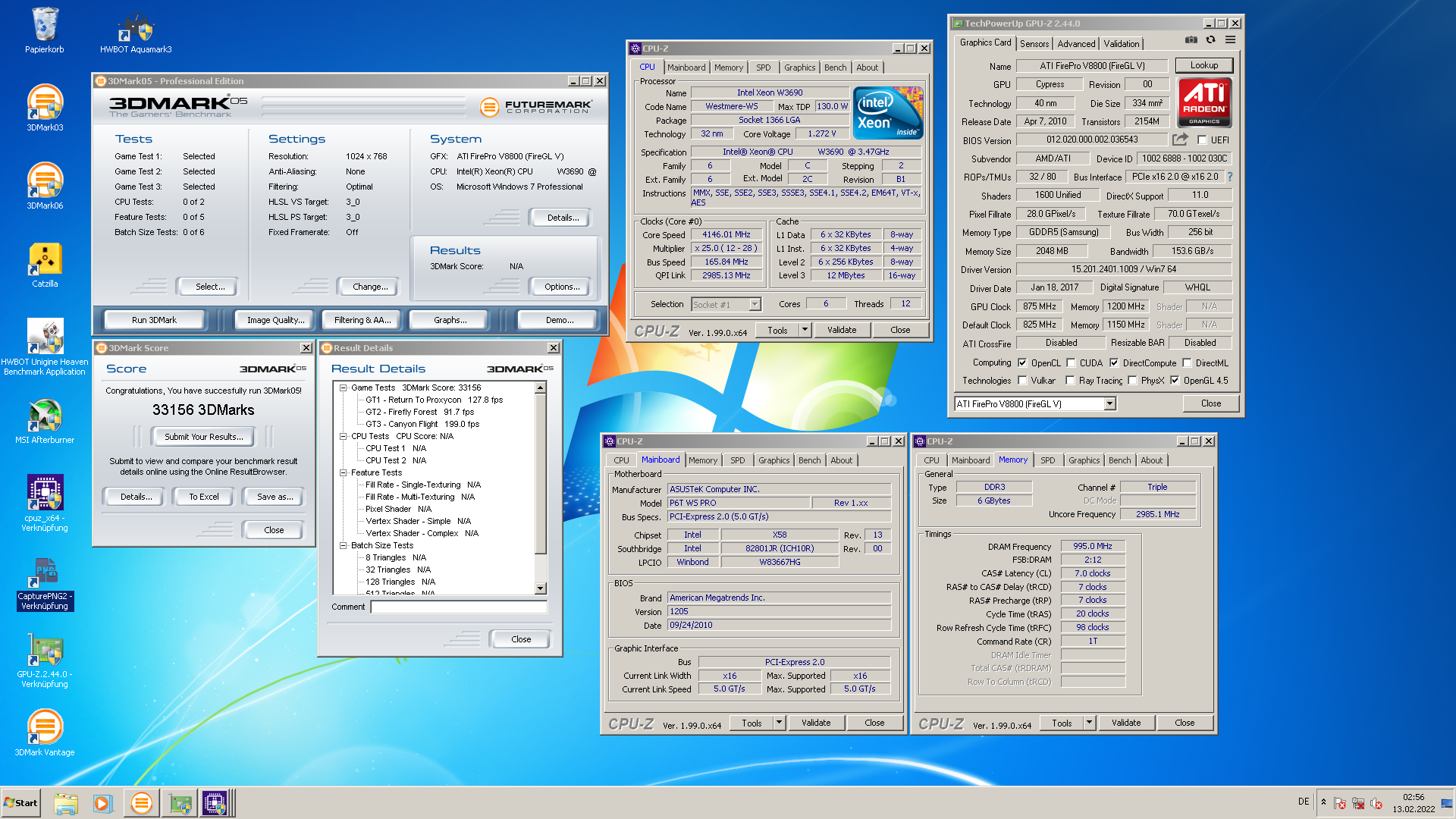Toggle the DirectML checkbox
This screenshot has width=1456, height=819.
[x=1187, y=362]
